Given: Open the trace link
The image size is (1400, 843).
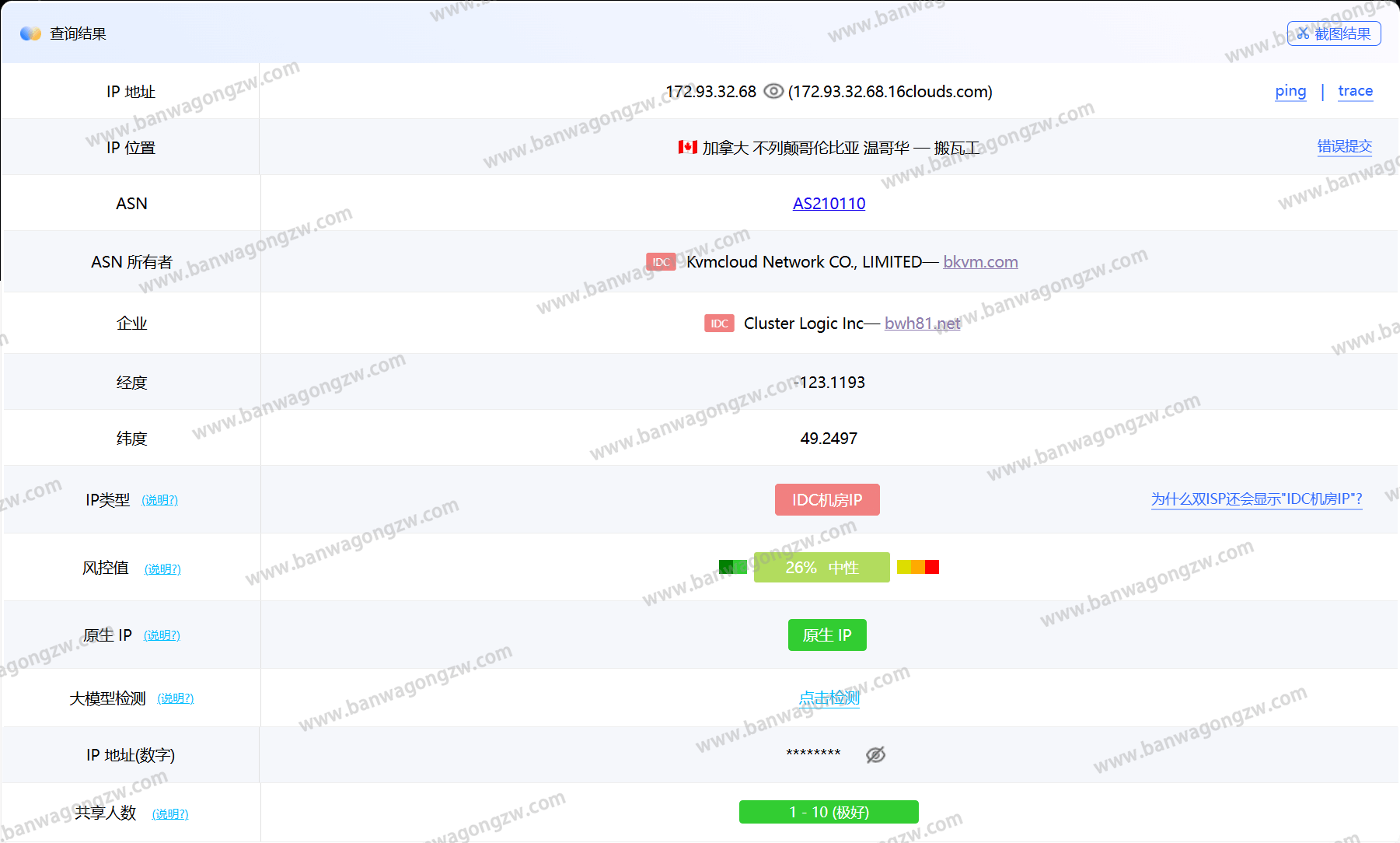Looking at the screenshot, I should [1355, 91].
